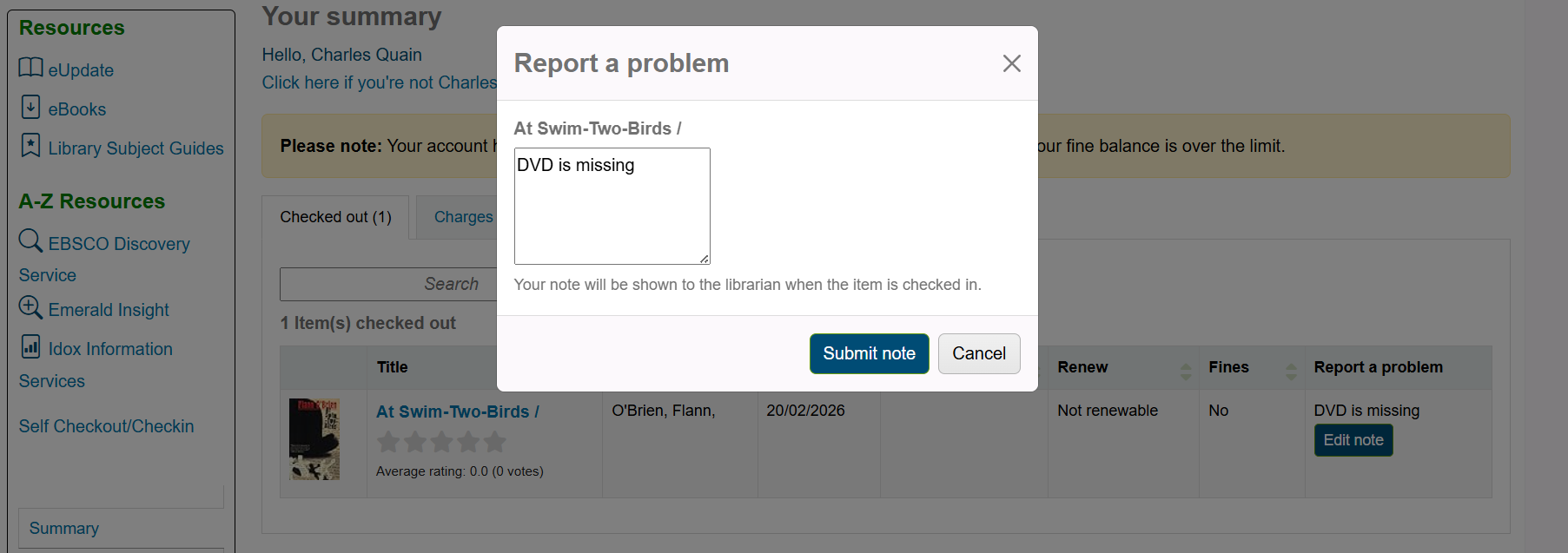
Task: Open the Checked out tab
Action: click(335, 217)
